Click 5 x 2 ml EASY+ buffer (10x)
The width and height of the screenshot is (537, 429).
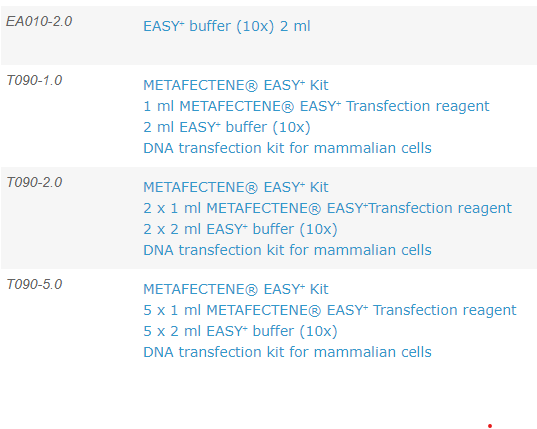tap(240, 331)
